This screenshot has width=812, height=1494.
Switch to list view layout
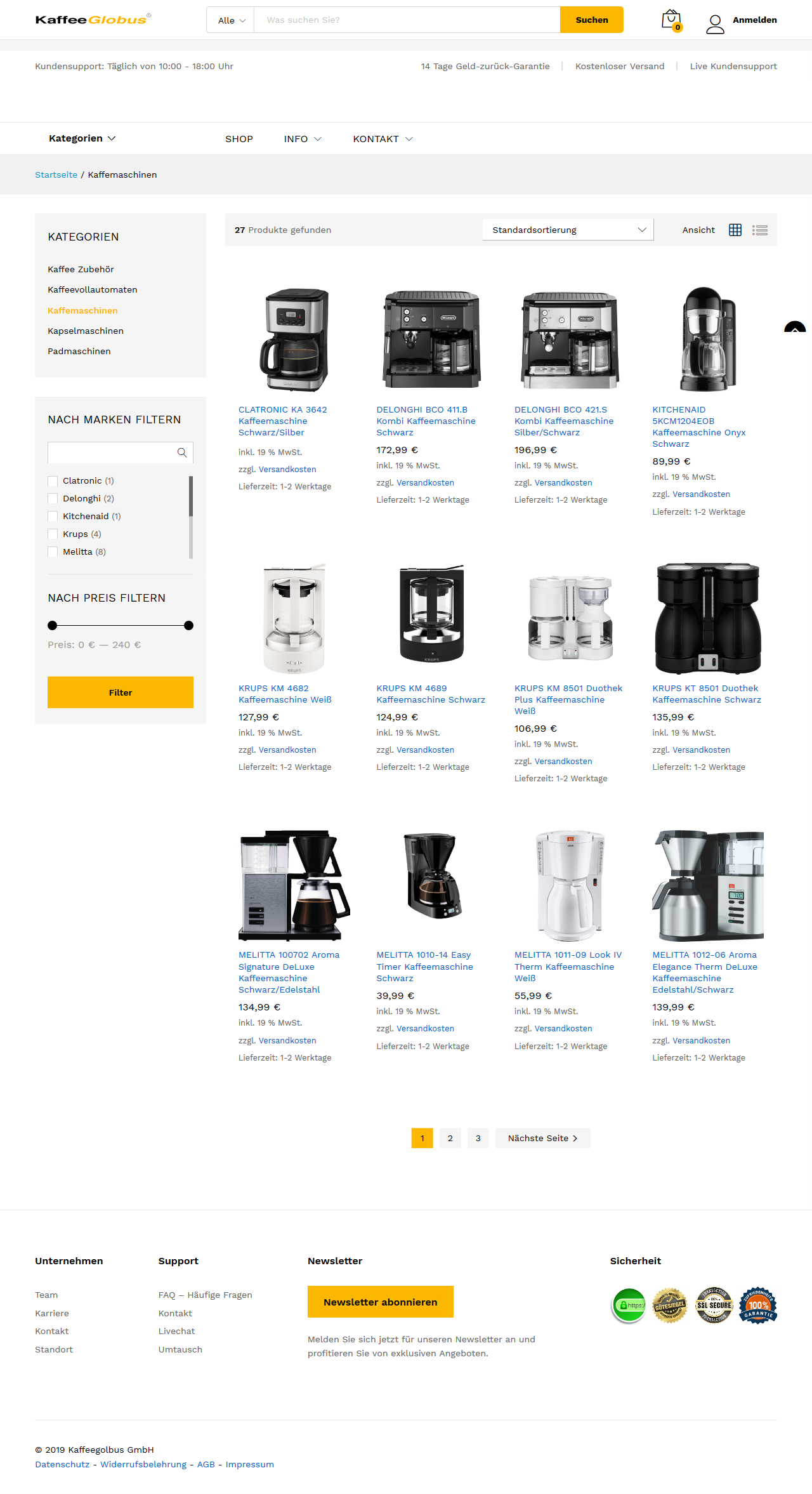pos(760,230)
